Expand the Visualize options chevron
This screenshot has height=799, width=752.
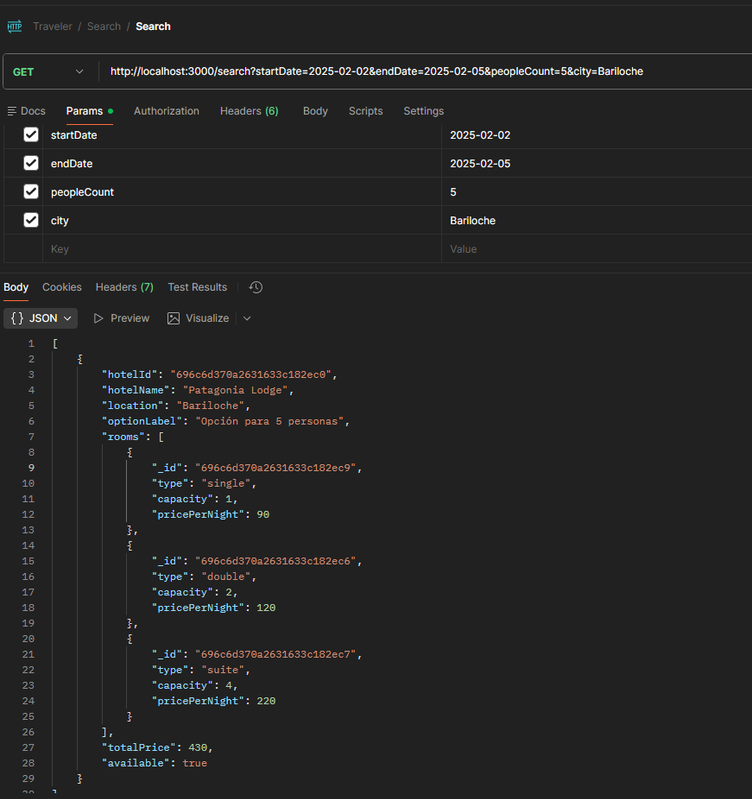coord(247,318)
